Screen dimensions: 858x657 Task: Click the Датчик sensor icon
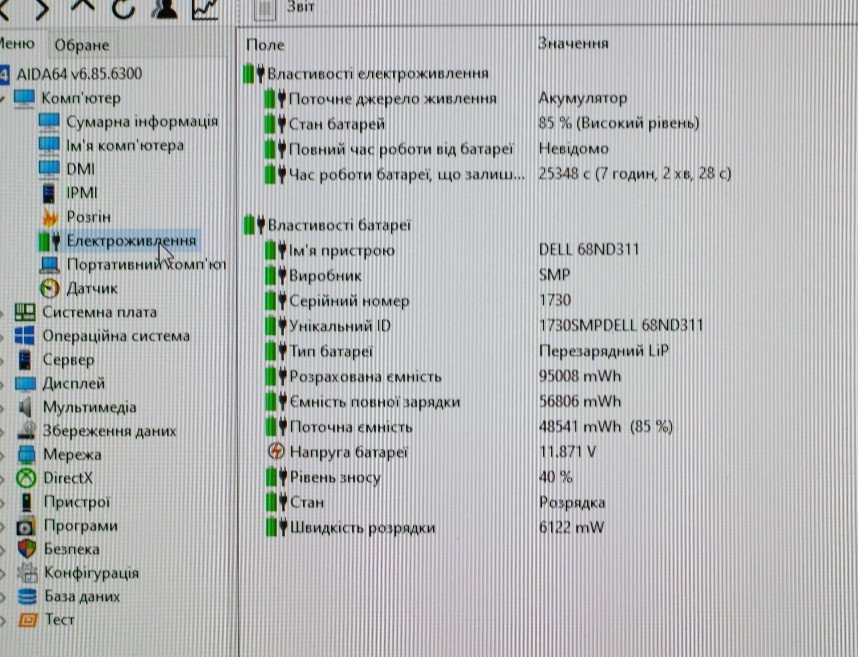49,288
